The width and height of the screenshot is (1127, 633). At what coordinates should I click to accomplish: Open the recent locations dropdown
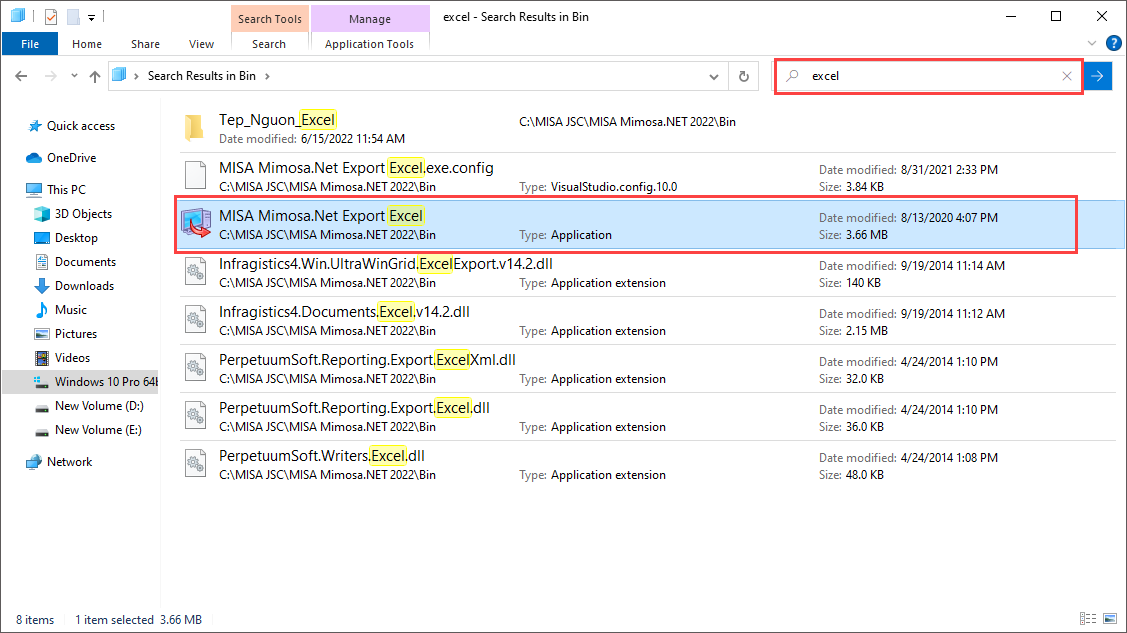pyautogui.click(x=74, y=76)
